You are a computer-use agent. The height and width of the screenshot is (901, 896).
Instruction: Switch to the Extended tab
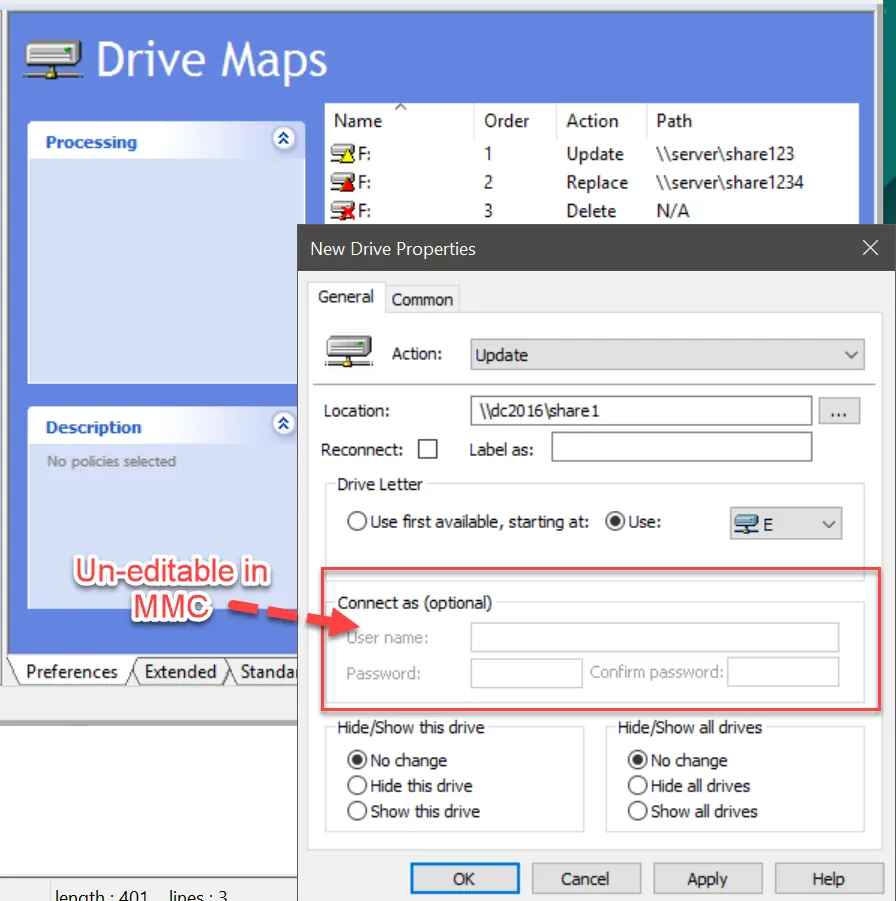coord(180,672)
